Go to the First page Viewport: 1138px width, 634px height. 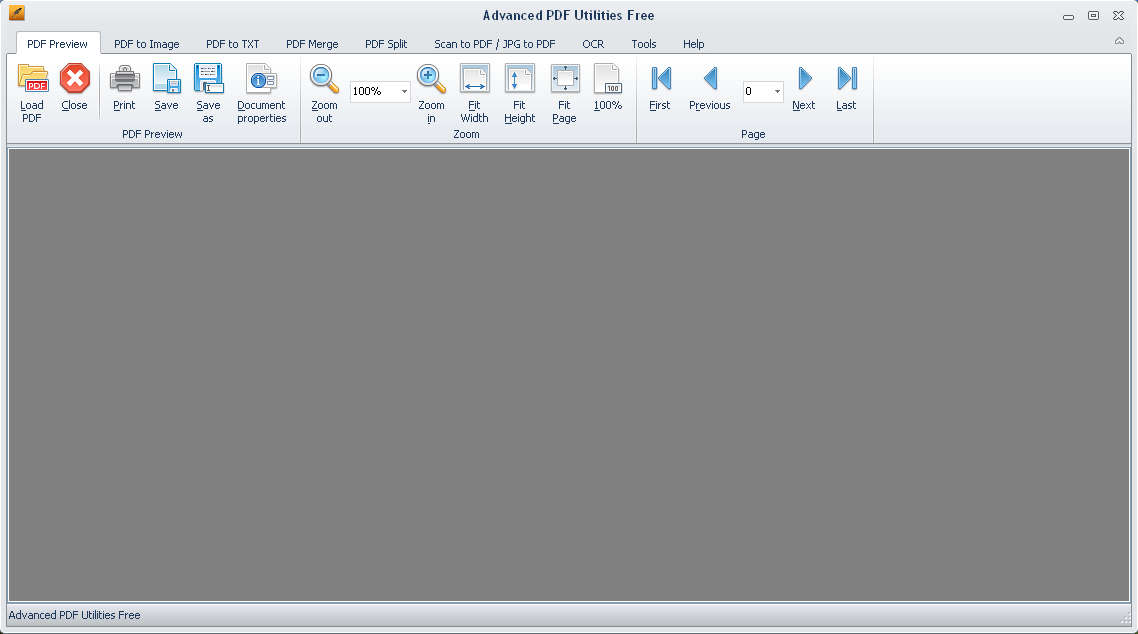(660, 79)
